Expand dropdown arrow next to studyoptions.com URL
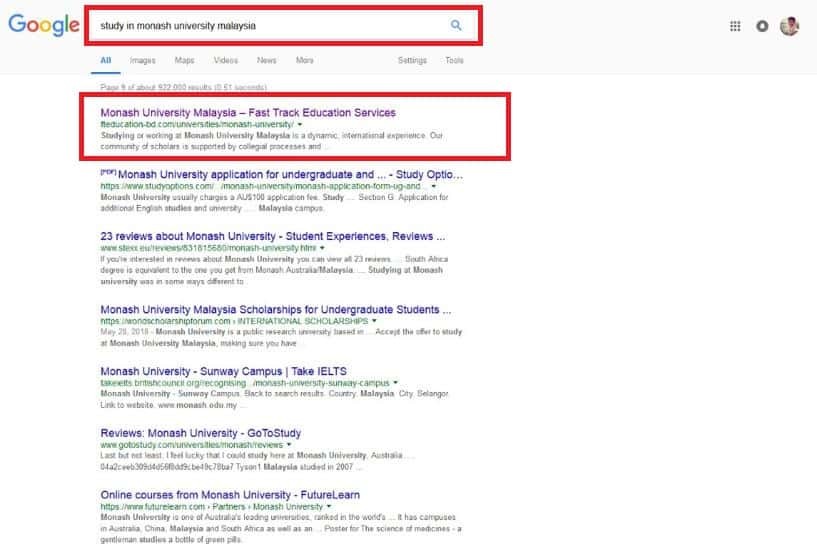Screen dimensions: 817x547 click(434, 187)
